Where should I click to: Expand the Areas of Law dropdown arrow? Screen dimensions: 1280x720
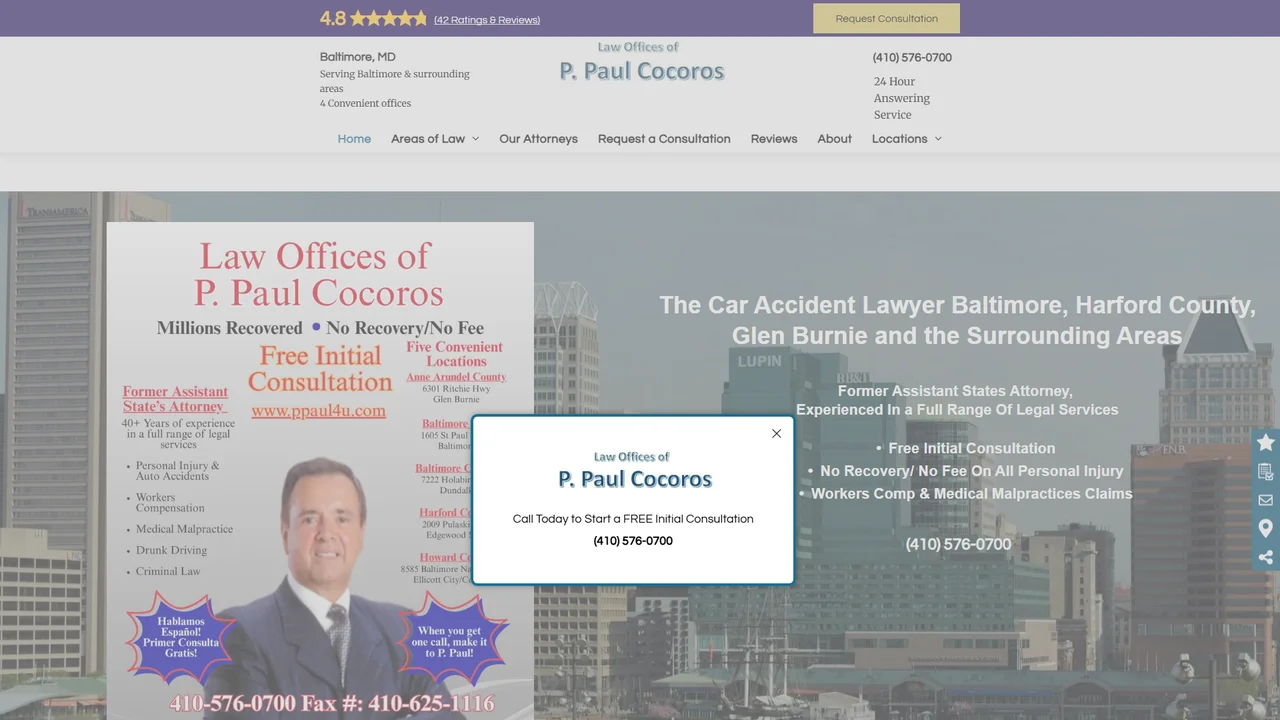(x=475, y=139)
